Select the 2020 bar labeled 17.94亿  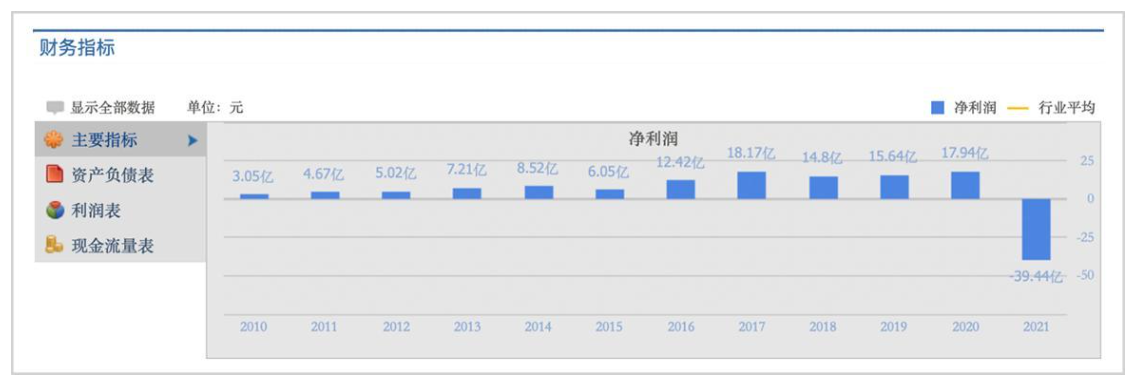coord(965,185)
